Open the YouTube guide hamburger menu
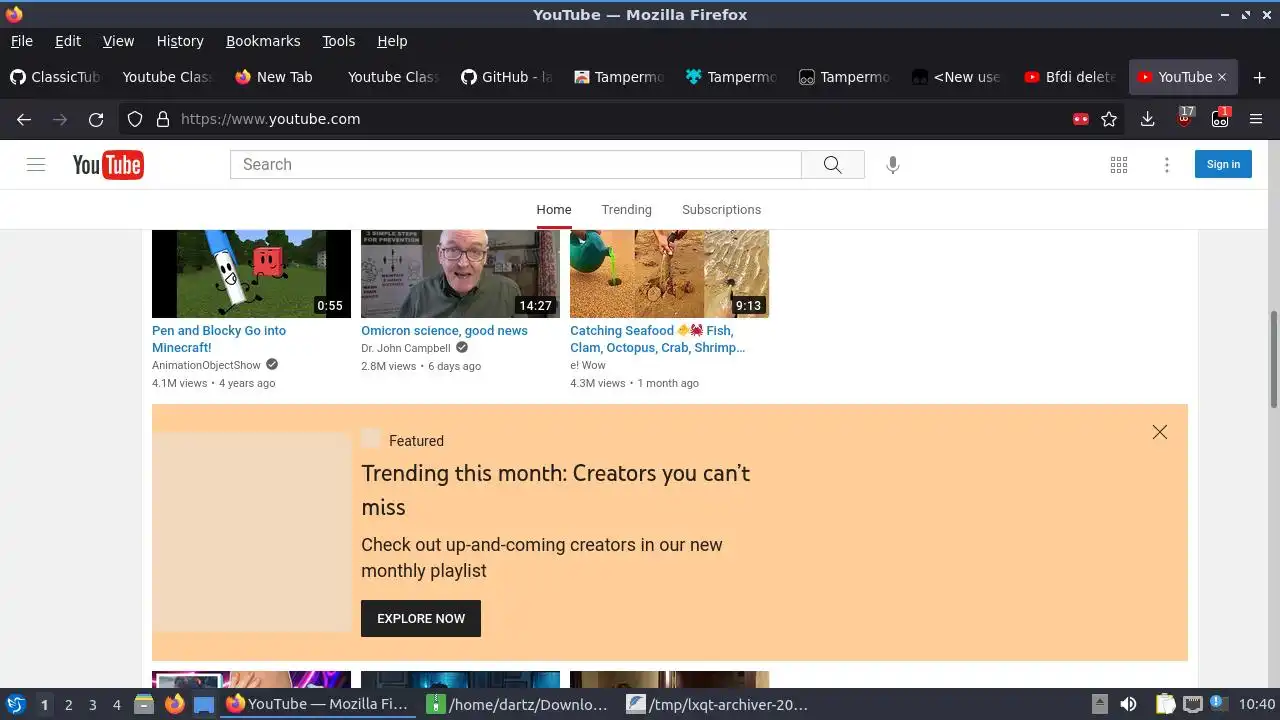This screenshot has width=1280, height=720. pos(36,165)
